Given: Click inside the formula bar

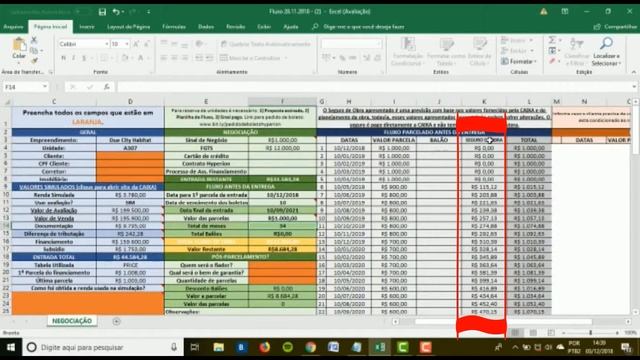Looking at the screenshot, I should (373, 87).
